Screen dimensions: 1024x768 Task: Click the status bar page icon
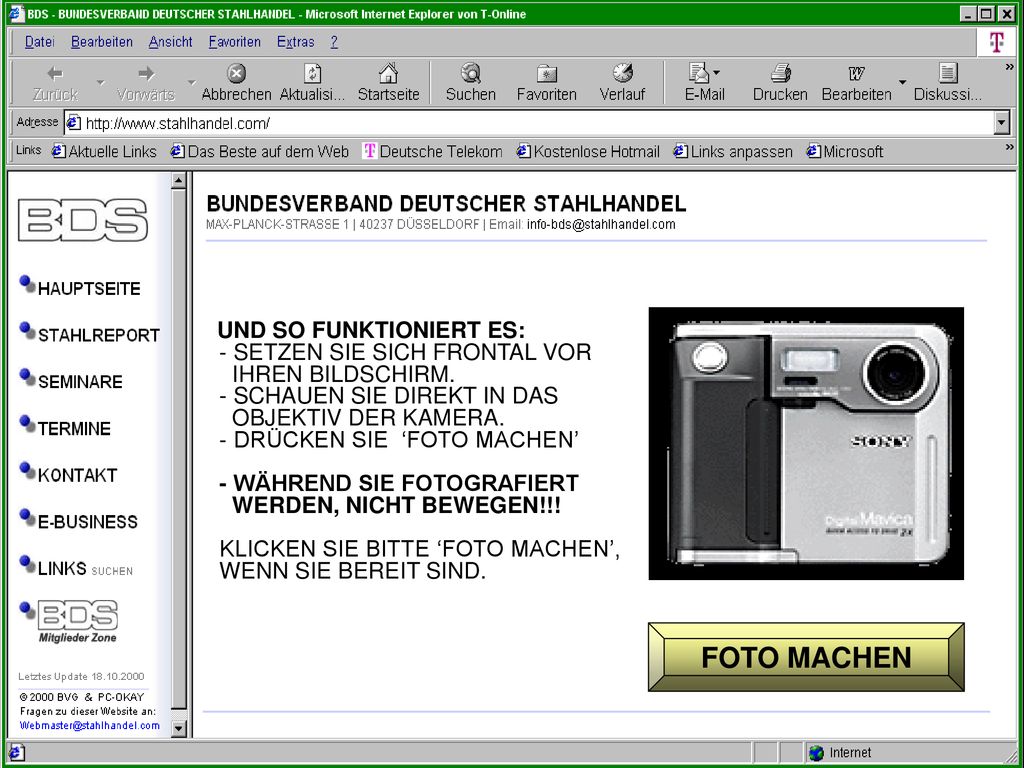(16, 753)
